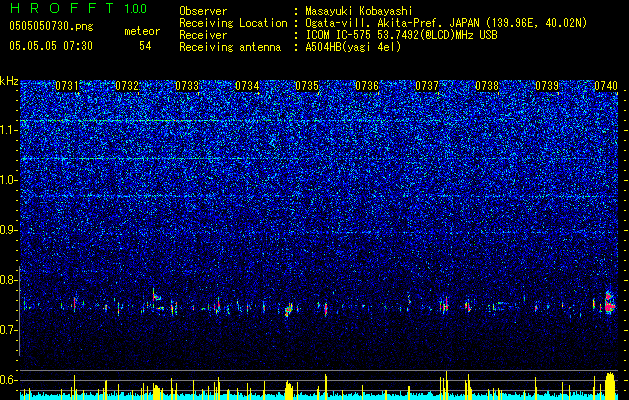Select the observer name Masayuki Kobayashi
This screenshot has width=629, height=400.
coord(359,11)
